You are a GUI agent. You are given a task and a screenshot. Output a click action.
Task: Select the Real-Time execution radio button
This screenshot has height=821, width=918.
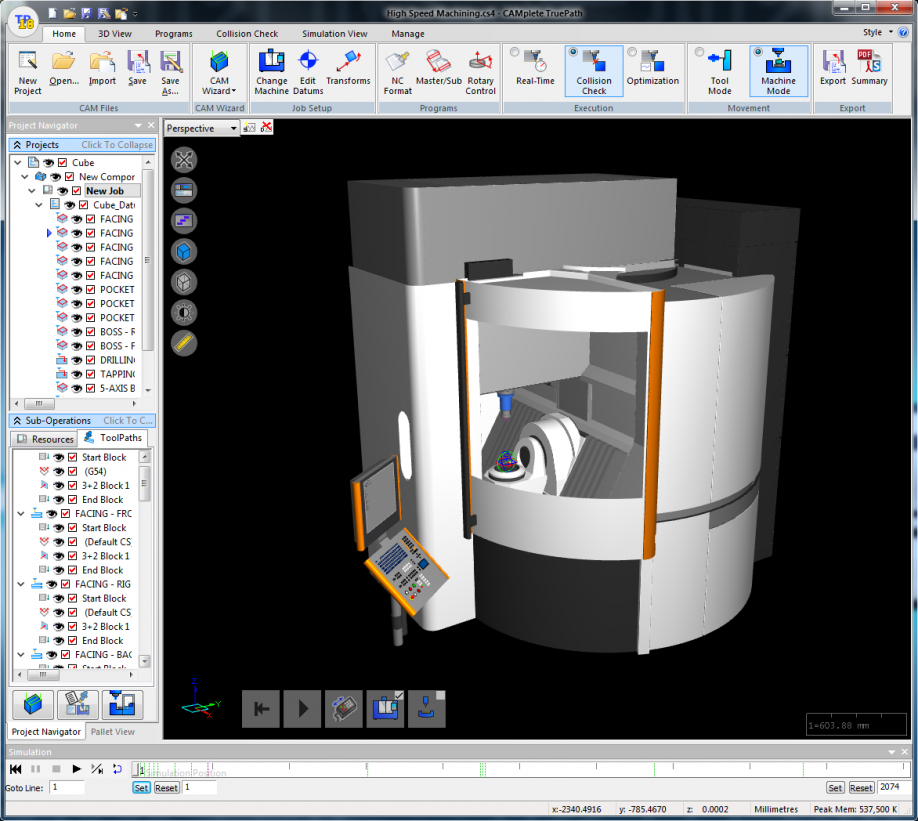coord(515,52)
